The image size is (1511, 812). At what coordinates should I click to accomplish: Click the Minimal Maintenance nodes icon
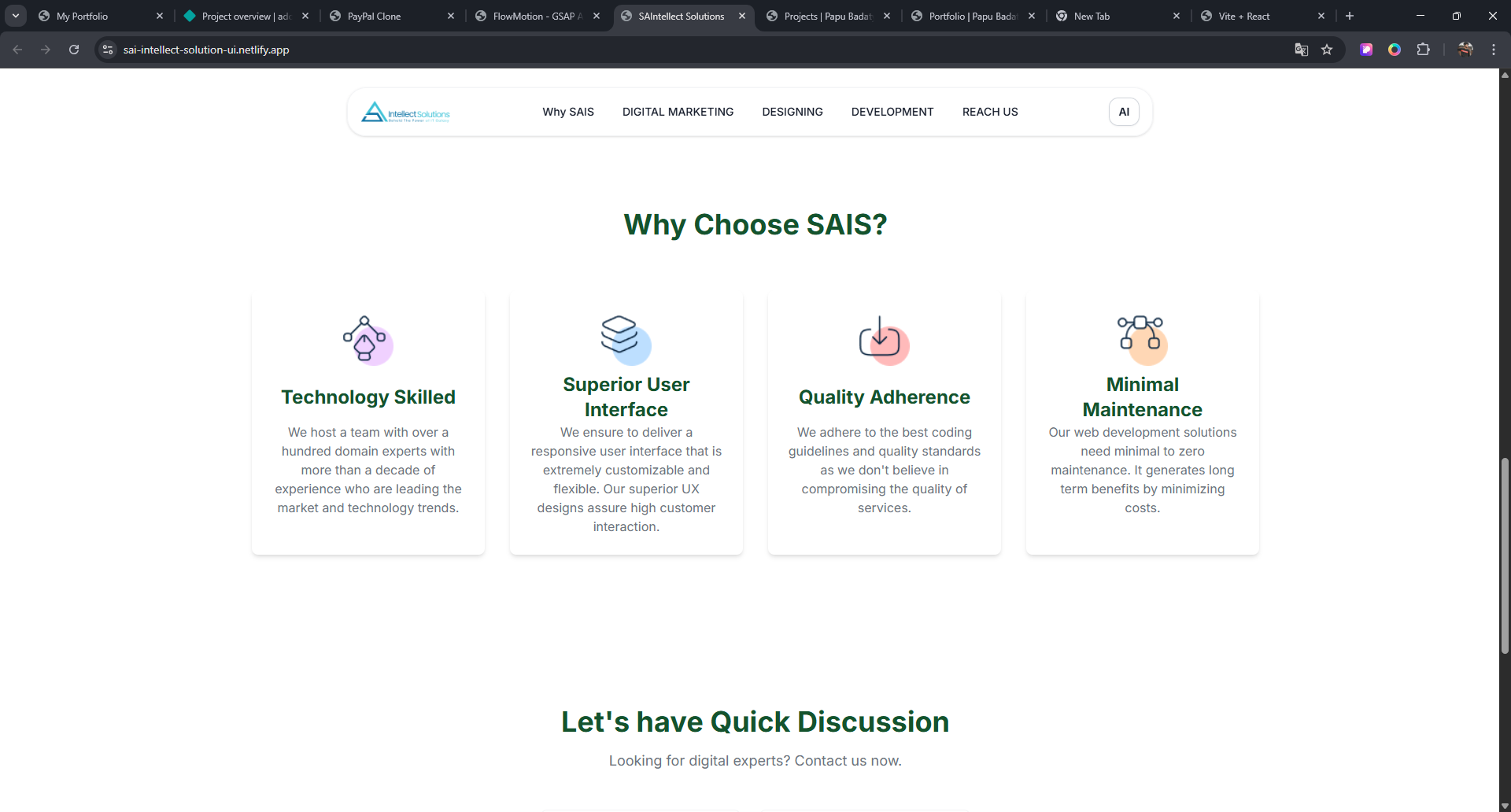click(1141, 339)
